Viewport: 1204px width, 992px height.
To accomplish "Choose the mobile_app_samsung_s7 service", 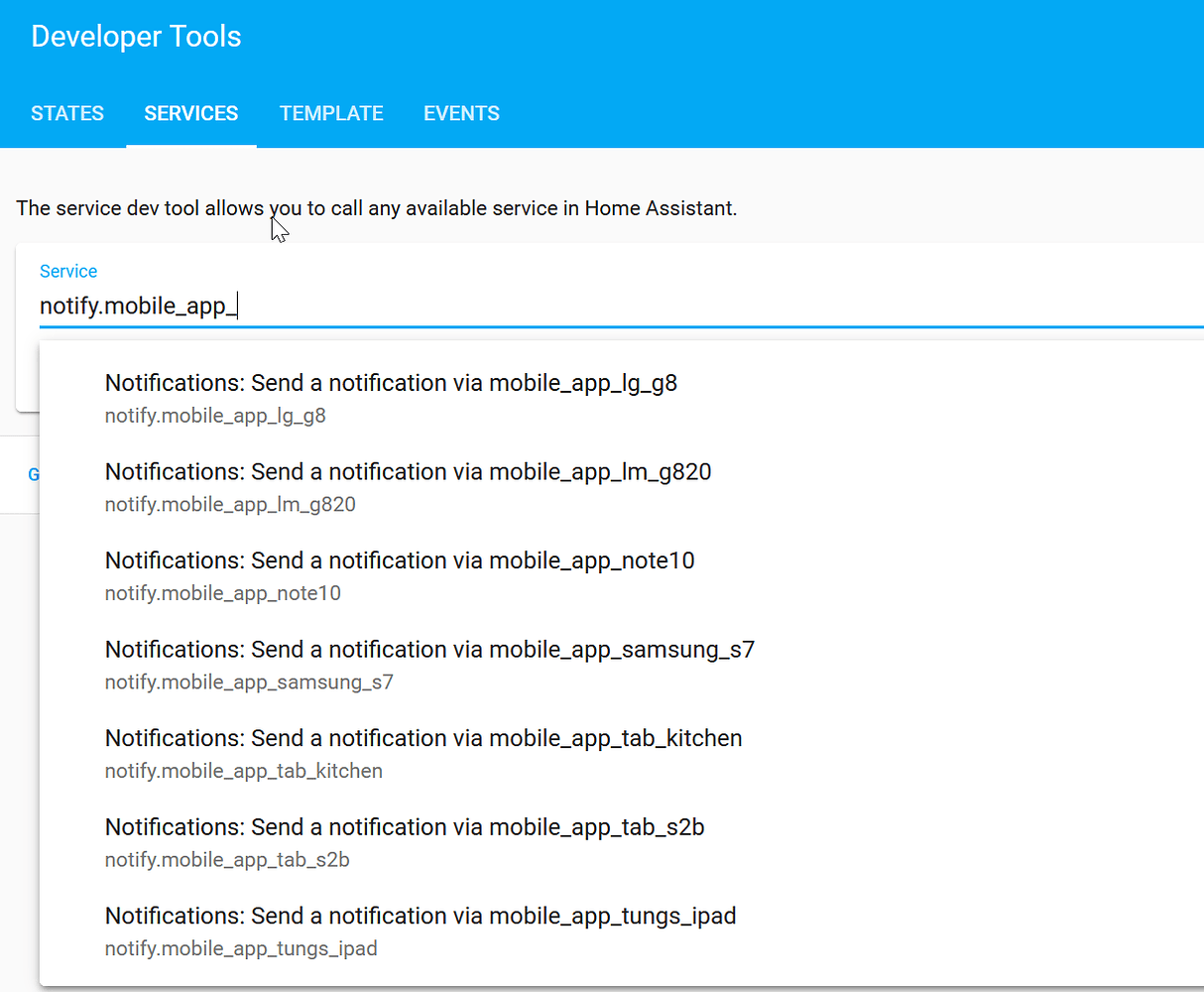I will coord(622,665).
